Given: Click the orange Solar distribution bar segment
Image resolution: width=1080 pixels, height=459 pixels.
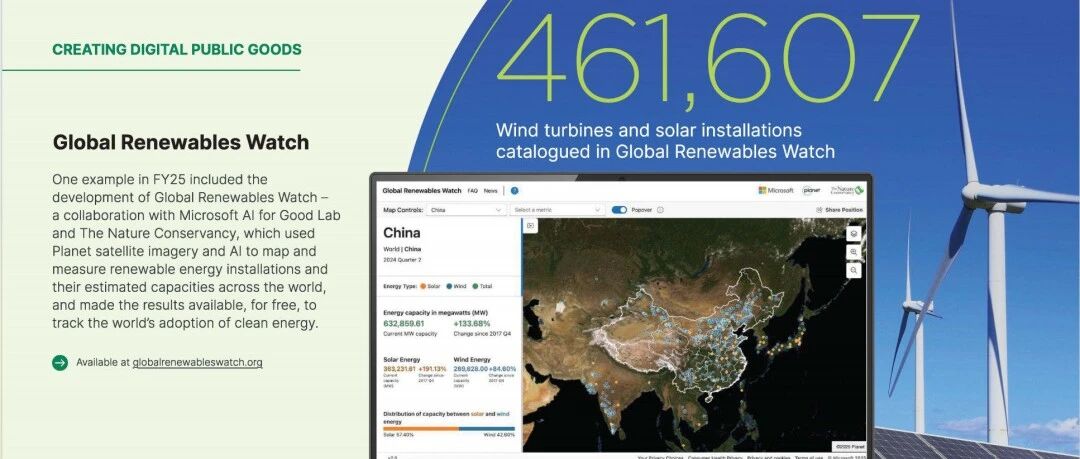Looking at the screenshot, I should pos(421,429).
